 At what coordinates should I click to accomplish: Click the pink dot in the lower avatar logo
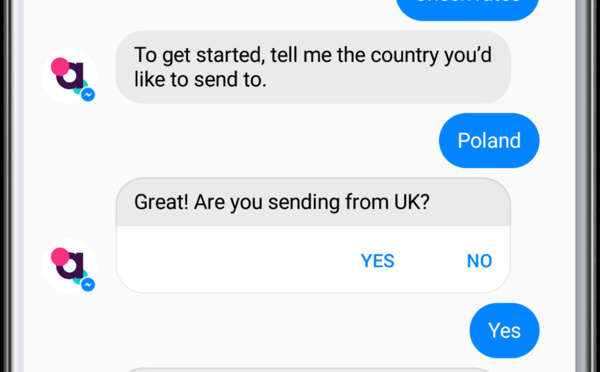(x=60, y=256)
